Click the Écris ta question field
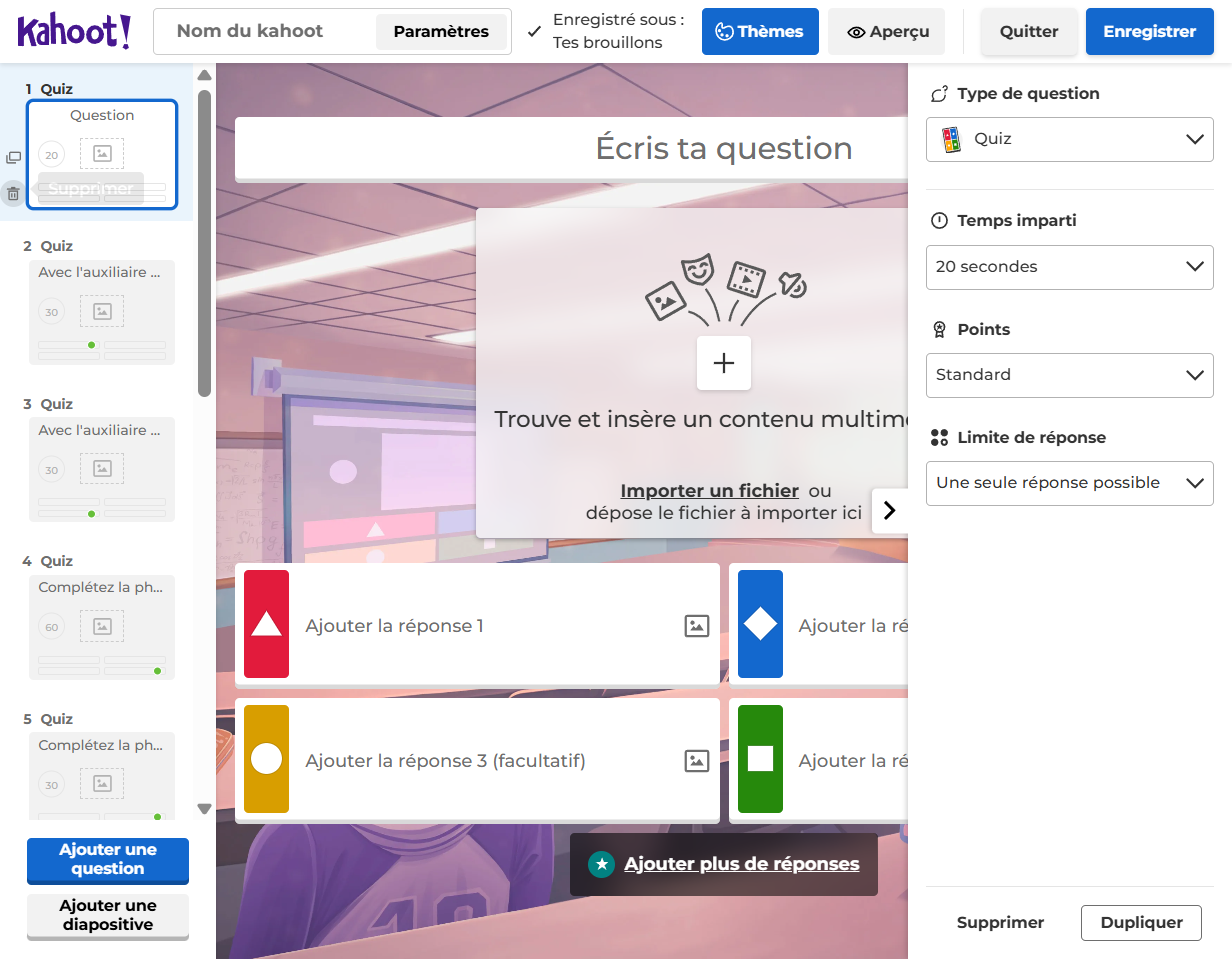The width and height of the screenshot is (1232, 959). pyautogui.click(x=572, y=149)
